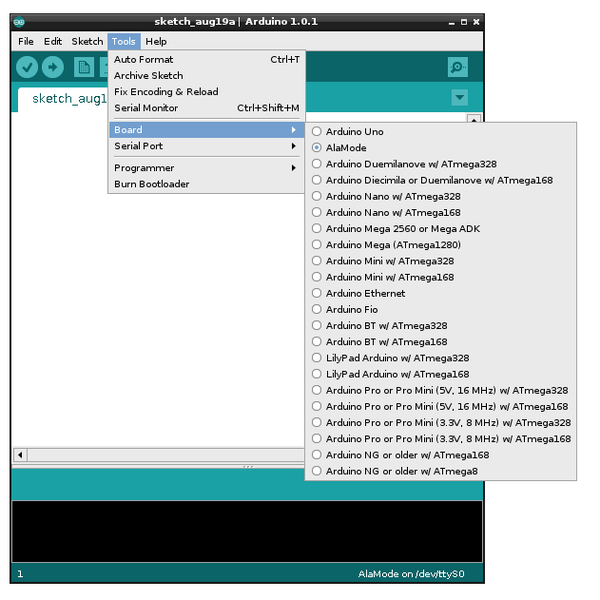This screenshot has height=600, width=600.
Task: Select Arduino Diecimila or Duemilanove ATmega168
Action: click(440, 180)
